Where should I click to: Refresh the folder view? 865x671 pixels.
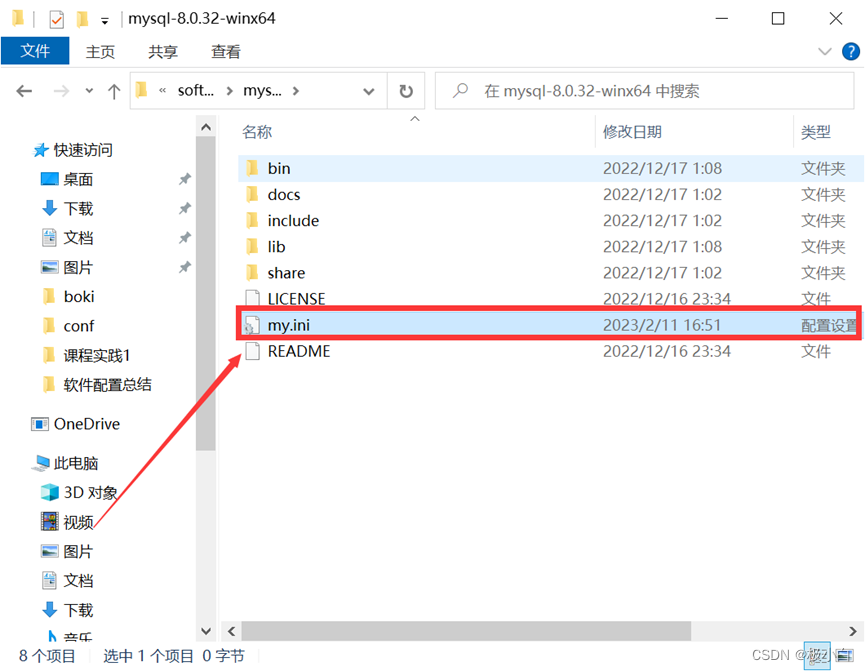pyautogui.click(x=406, y=91)
